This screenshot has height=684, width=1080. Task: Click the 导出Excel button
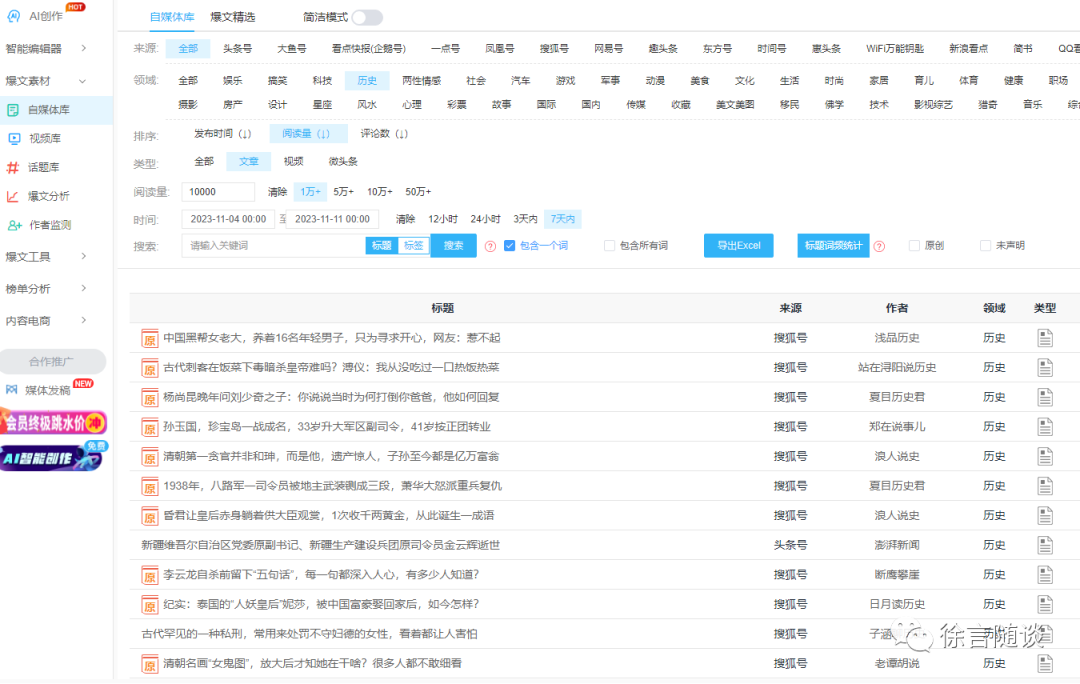click(738, 245)
